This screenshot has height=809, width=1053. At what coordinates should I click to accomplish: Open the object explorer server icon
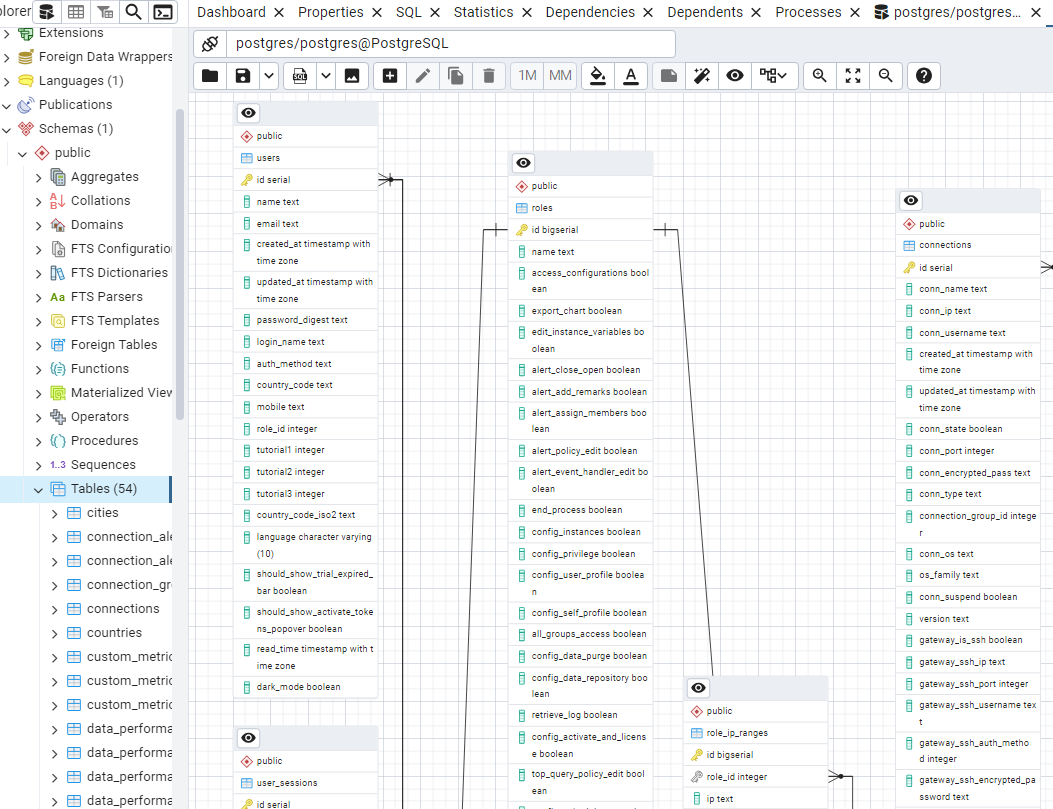tap(46, 12)
